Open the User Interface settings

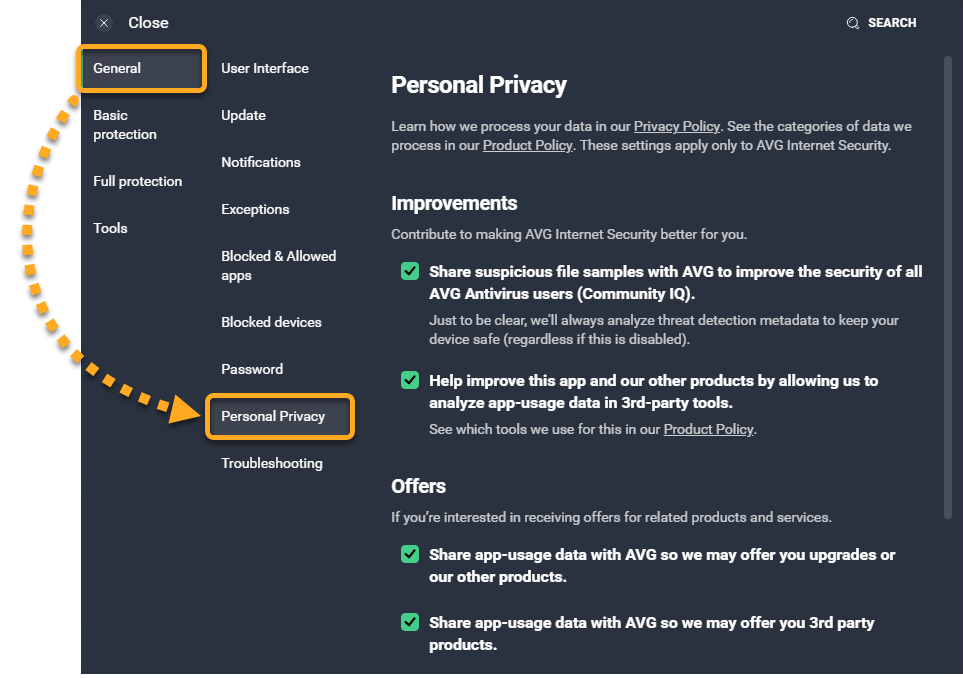tap(265, 69)
